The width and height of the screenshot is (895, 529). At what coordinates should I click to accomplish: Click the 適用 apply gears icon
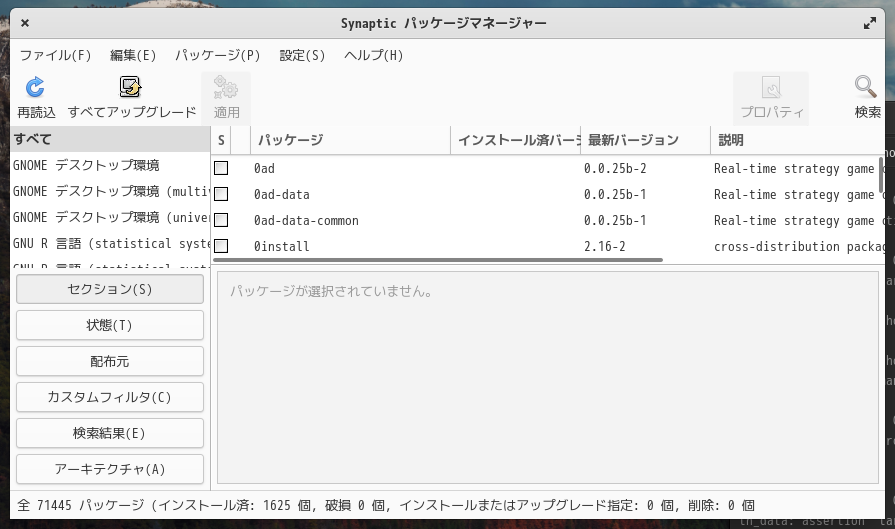pos(225,87)
